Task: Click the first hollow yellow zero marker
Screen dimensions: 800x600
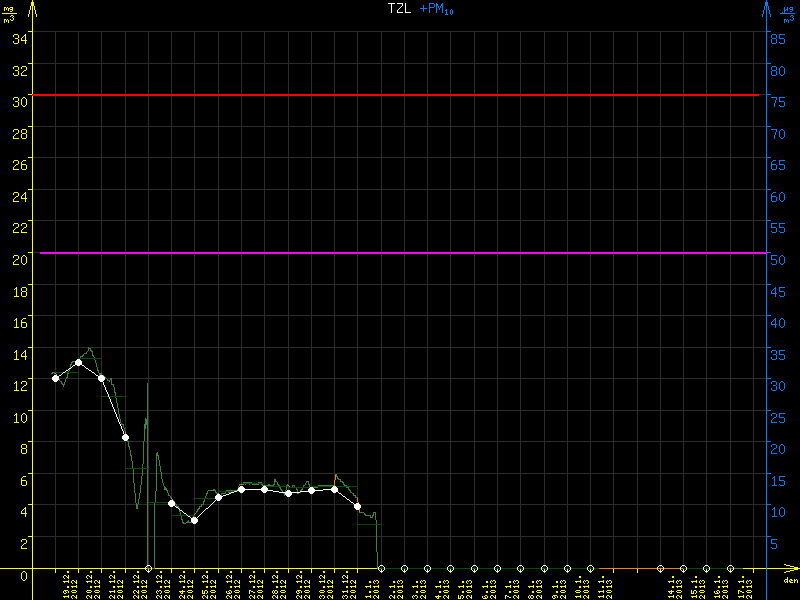Action: tap(148, 568)
